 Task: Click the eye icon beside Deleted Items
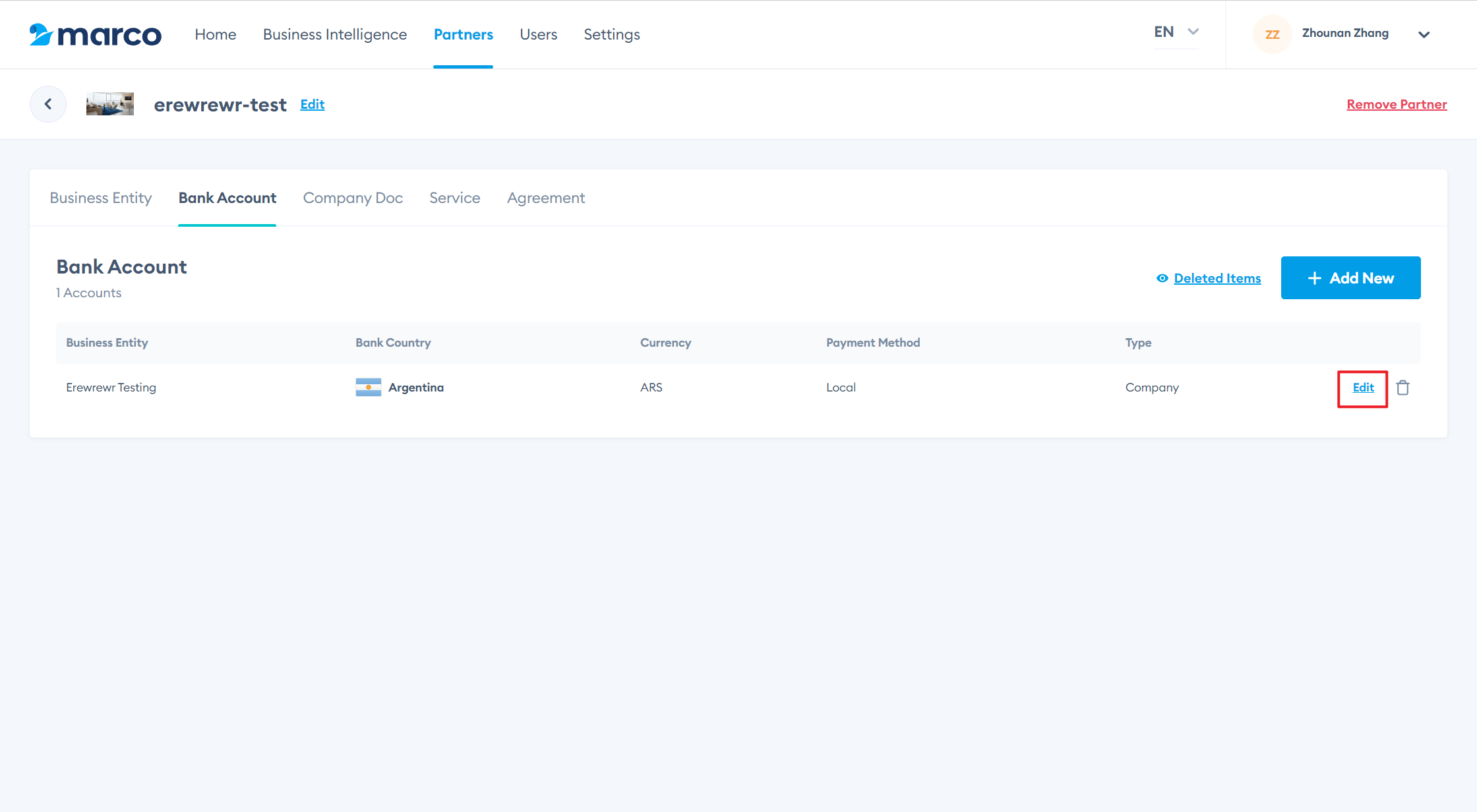click(x=1162, y=278)
